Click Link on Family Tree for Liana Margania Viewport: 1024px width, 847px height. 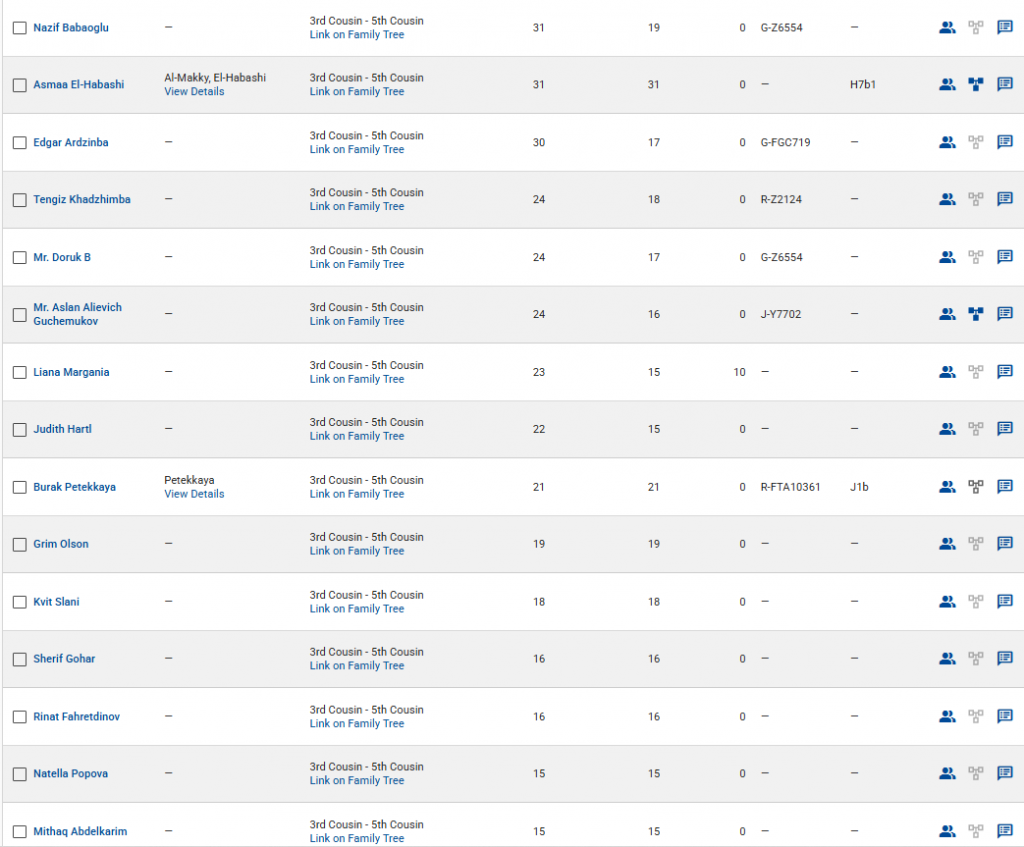pyautogui.click(x=357, y=379)
